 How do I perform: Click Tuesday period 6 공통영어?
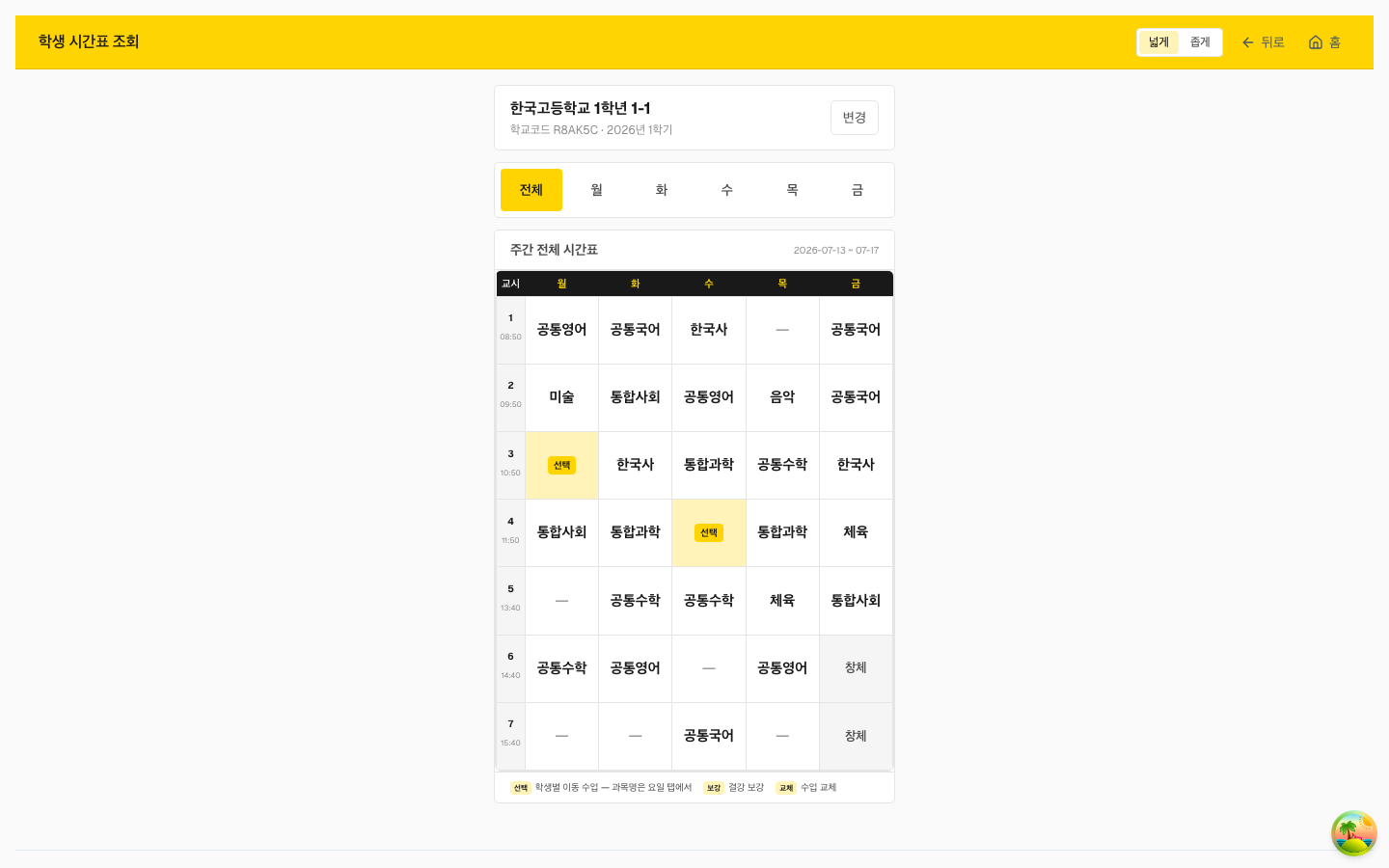[635, 668]
